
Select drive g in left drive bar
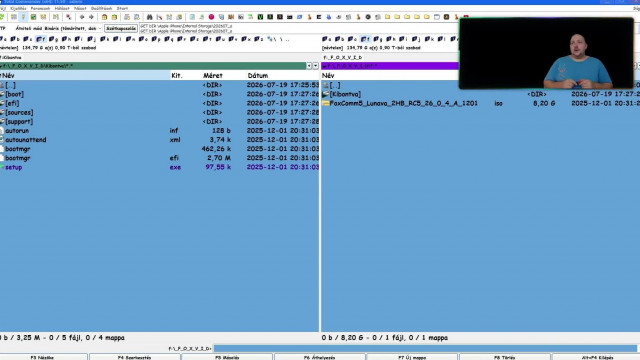[53, 39]
